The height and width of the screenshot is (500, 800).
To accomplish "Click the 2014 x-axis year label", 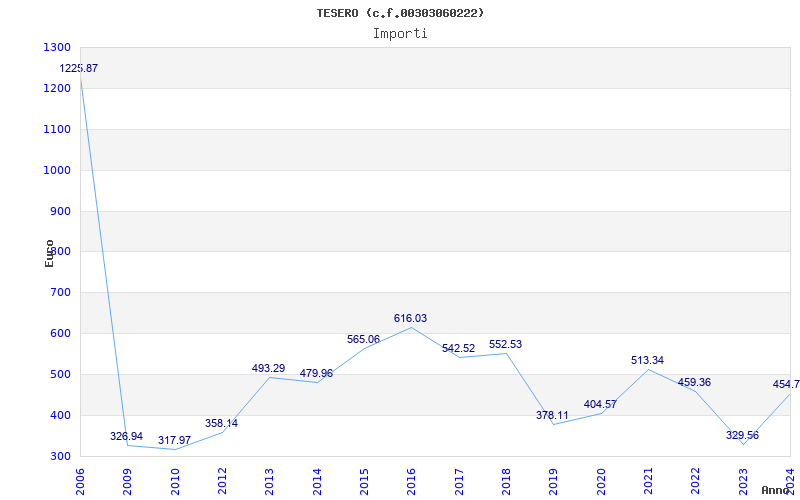I will [317, 482].
